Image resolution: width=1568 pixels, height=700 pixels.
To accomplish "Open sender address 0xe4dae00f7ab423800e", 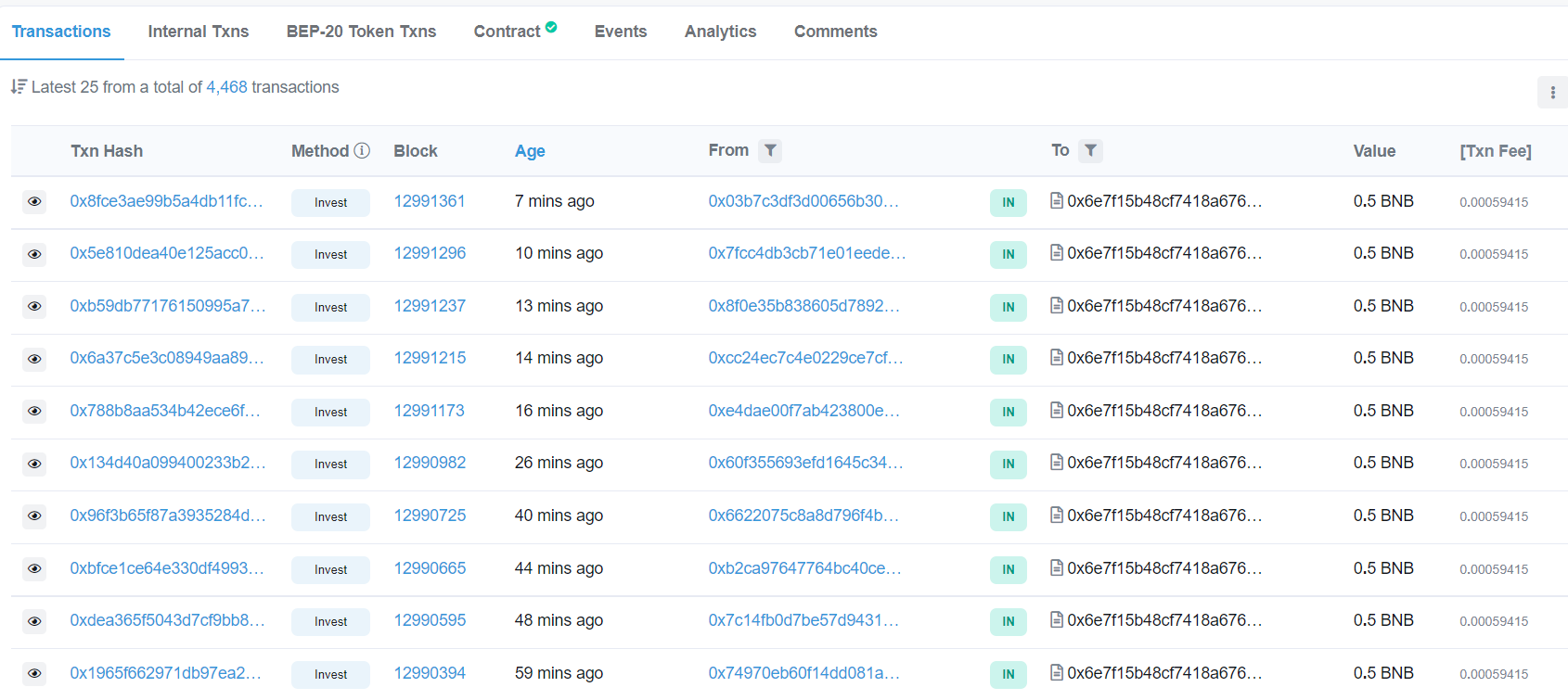I will [x=803, y=411].
